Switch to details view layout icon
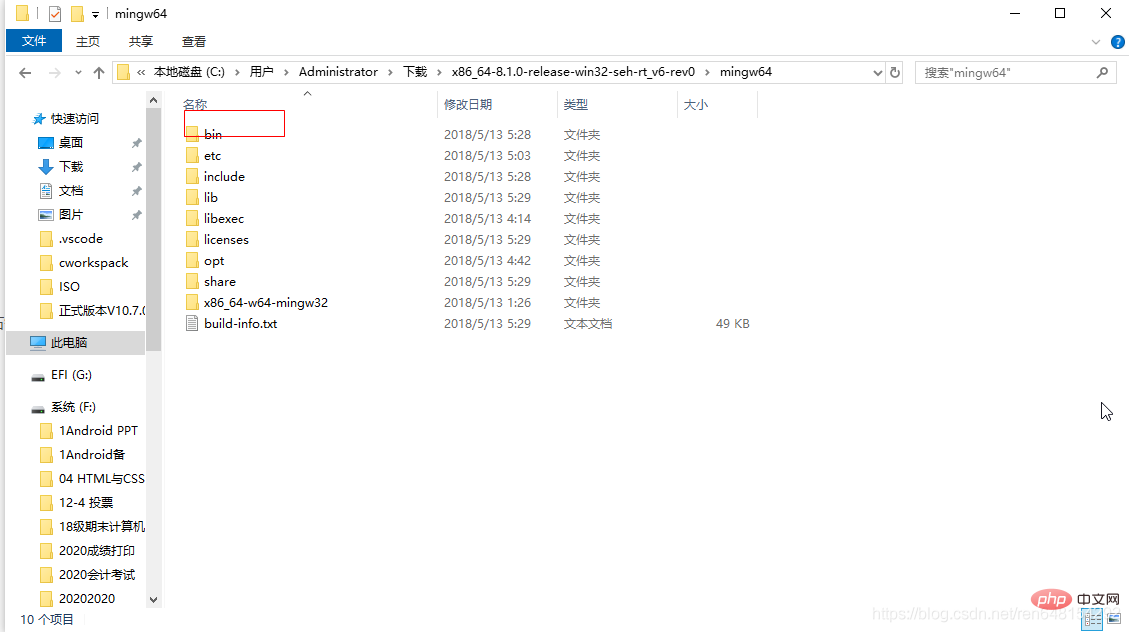The height and width of the screenshot is (632, 1130). [1092, 618]
